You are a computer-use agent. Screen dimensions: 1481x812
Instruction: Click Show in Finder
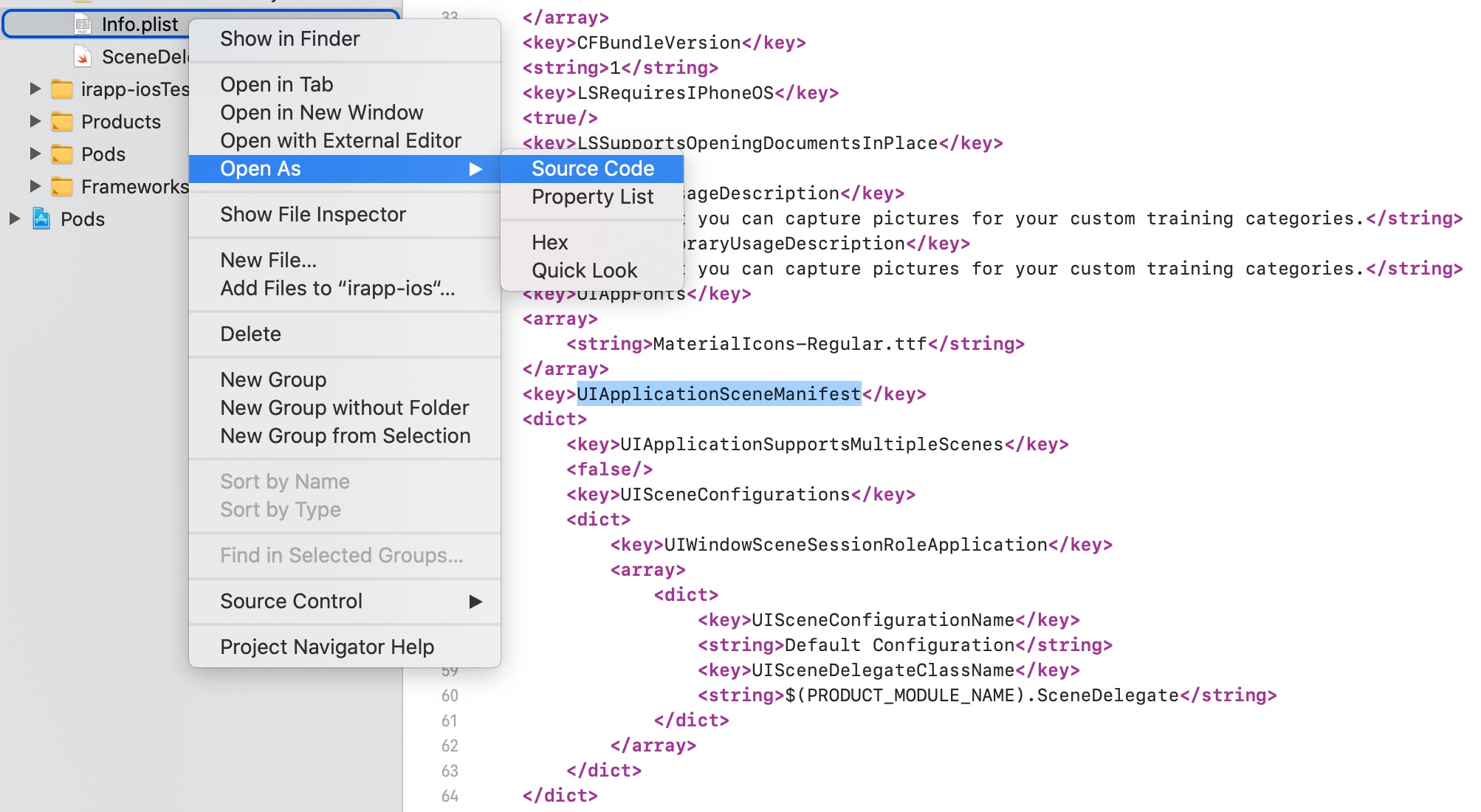(289, 38)
